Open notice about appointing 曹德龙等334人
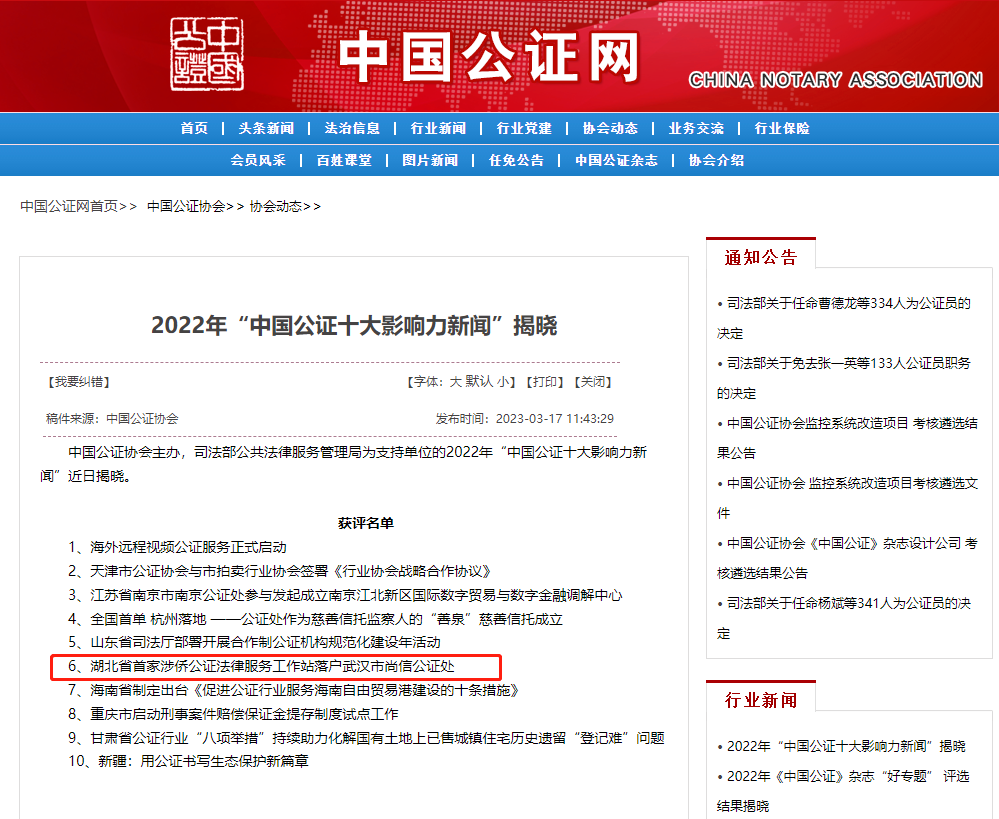Image resolution: width=999 pixels, height=819 pixels. click(x=844, y=318)
